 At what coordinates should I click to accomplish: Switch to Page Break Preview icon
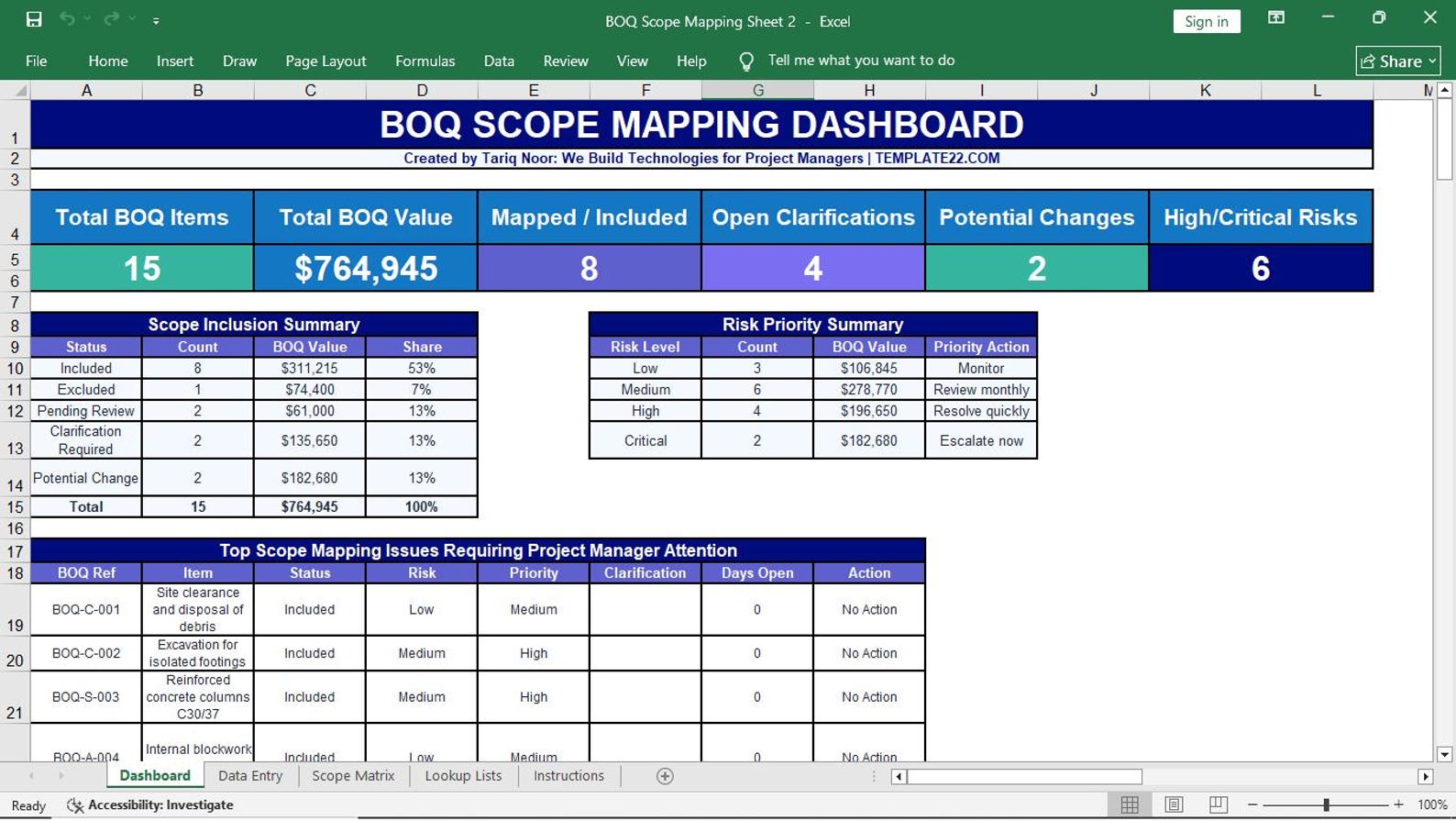pos(1218,804)
